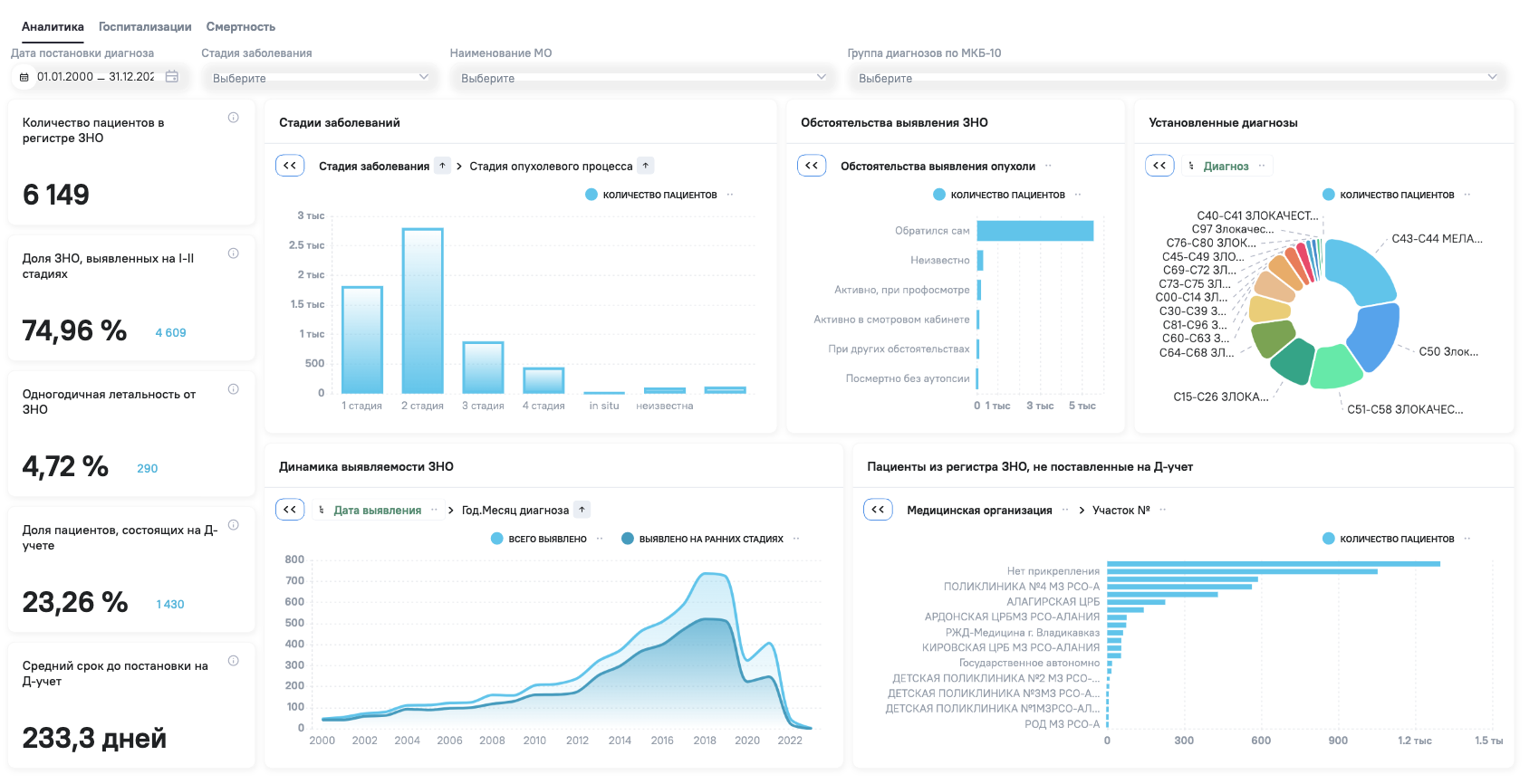Click the 4 609 link value
This screenshot has height=784, width=1539.
point(170,333)
